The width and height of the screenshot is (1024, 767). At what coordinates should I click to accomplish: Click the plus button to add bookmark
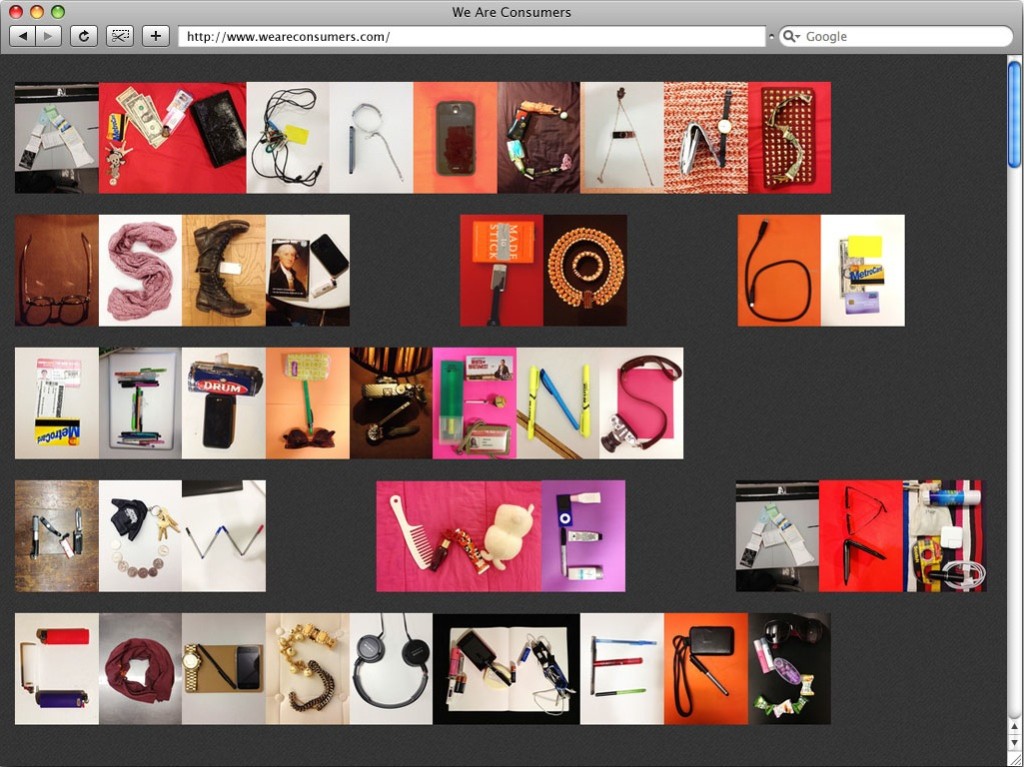click(x=155, y=36)
